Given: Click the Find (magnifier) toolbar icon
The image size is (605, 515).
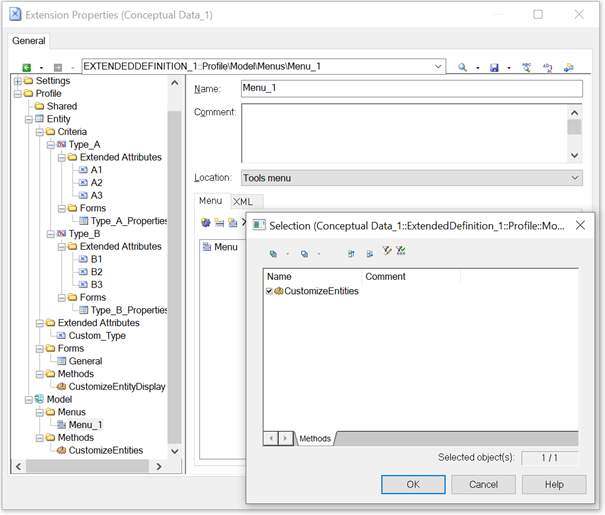Looking at the screenshot, I should pyautogui.click(x=462, y=67).
